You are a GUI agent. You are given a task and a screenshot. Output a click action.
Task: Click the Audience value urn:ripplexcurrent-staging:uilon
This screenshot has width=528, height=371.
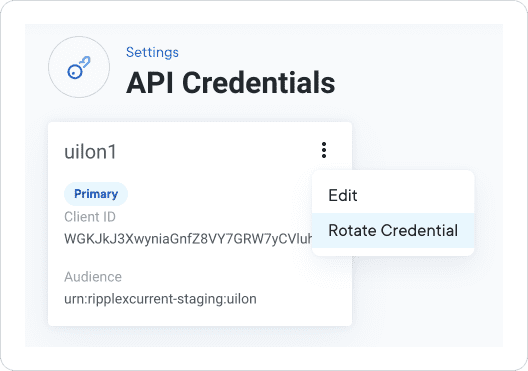[160, 299]
